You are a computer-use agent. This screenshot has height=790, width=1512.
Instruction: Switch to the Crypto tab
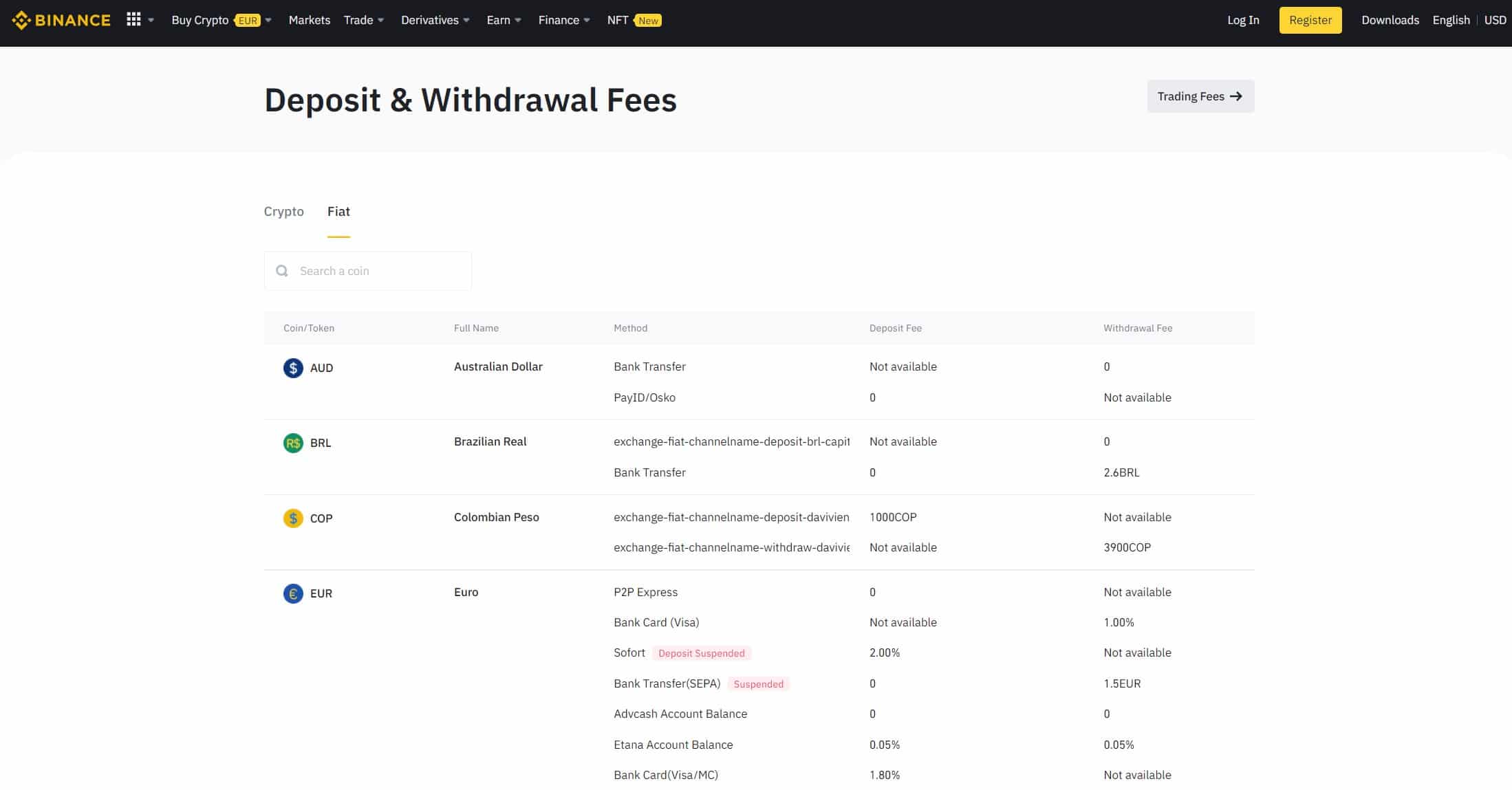click(x=283, y=212)
